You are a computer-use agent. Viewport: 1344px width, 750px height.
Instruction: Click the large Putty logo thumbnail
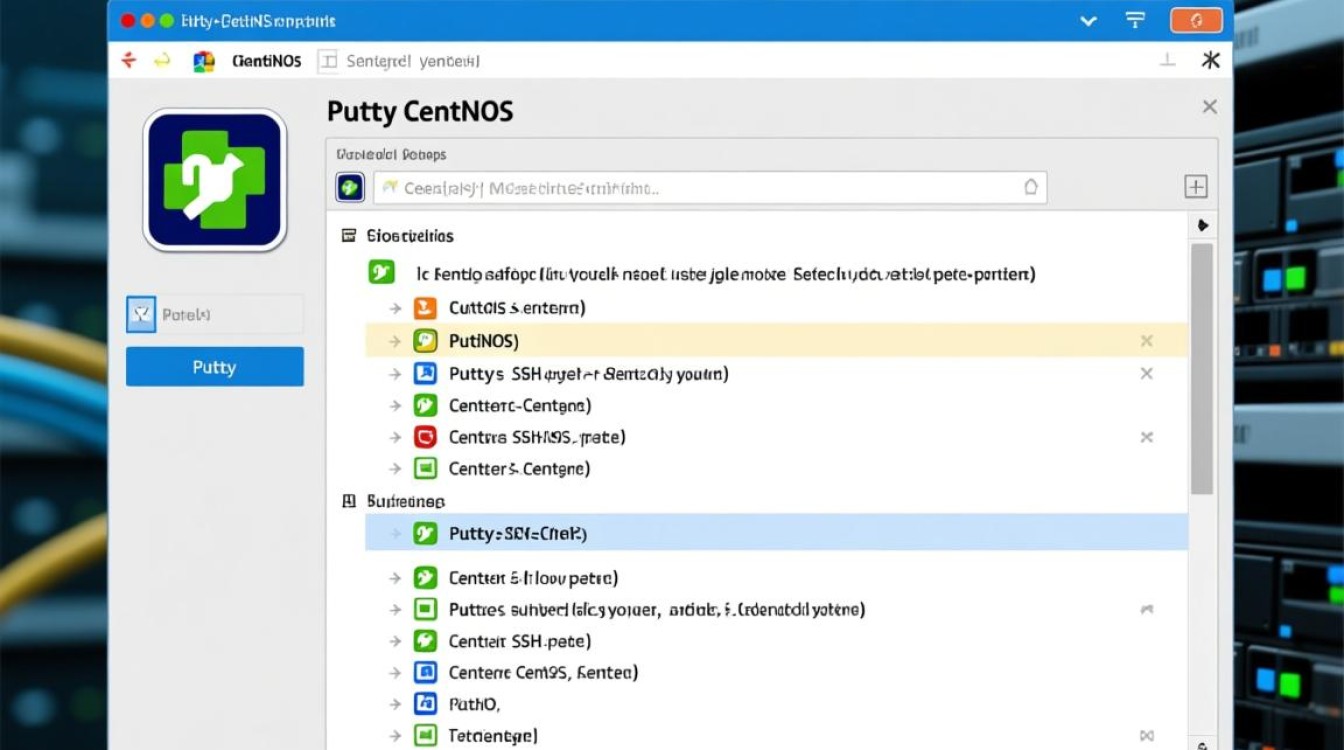(215, 180)
